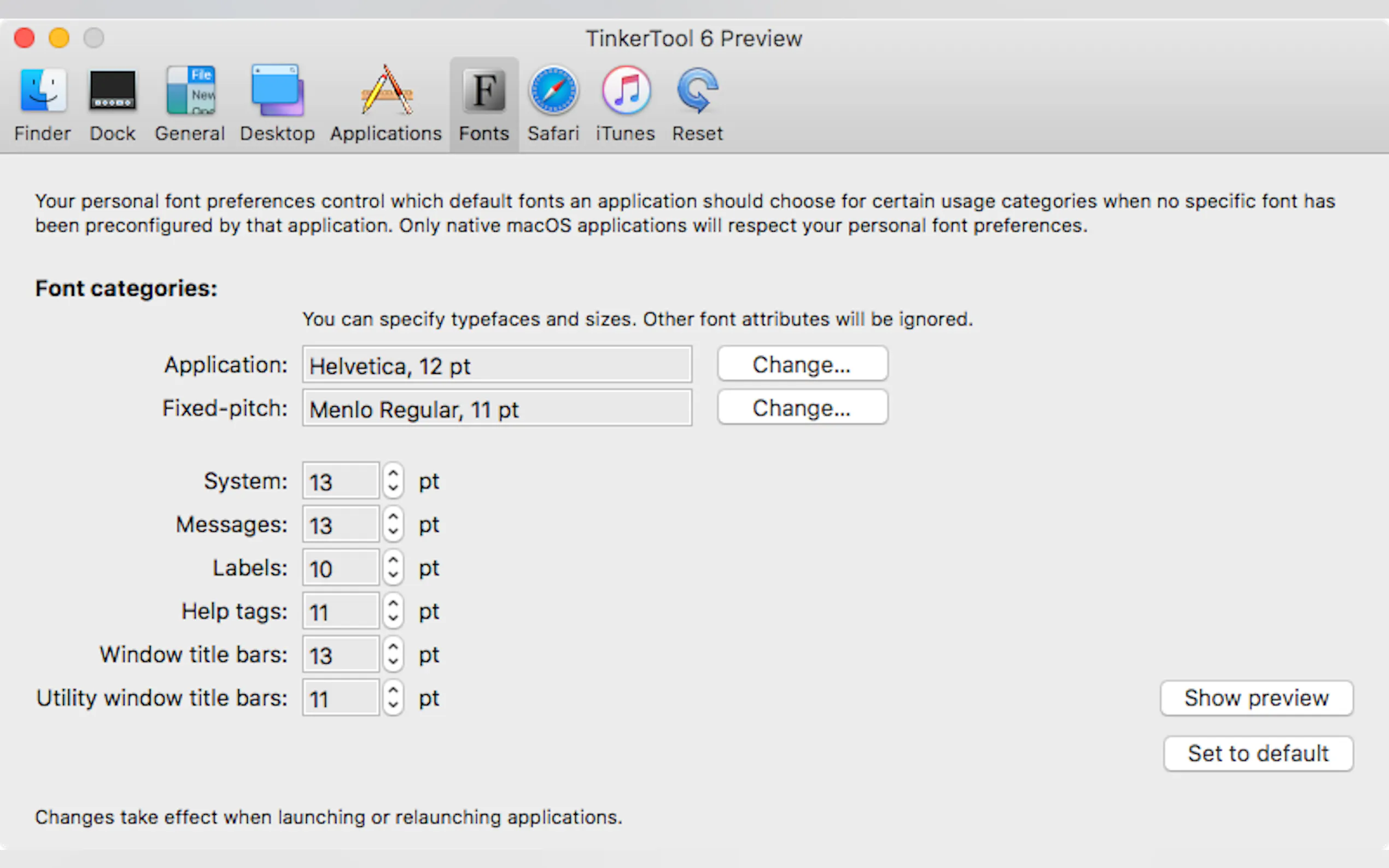
Task: Switch to the General pane
Action: pos(190,103)
